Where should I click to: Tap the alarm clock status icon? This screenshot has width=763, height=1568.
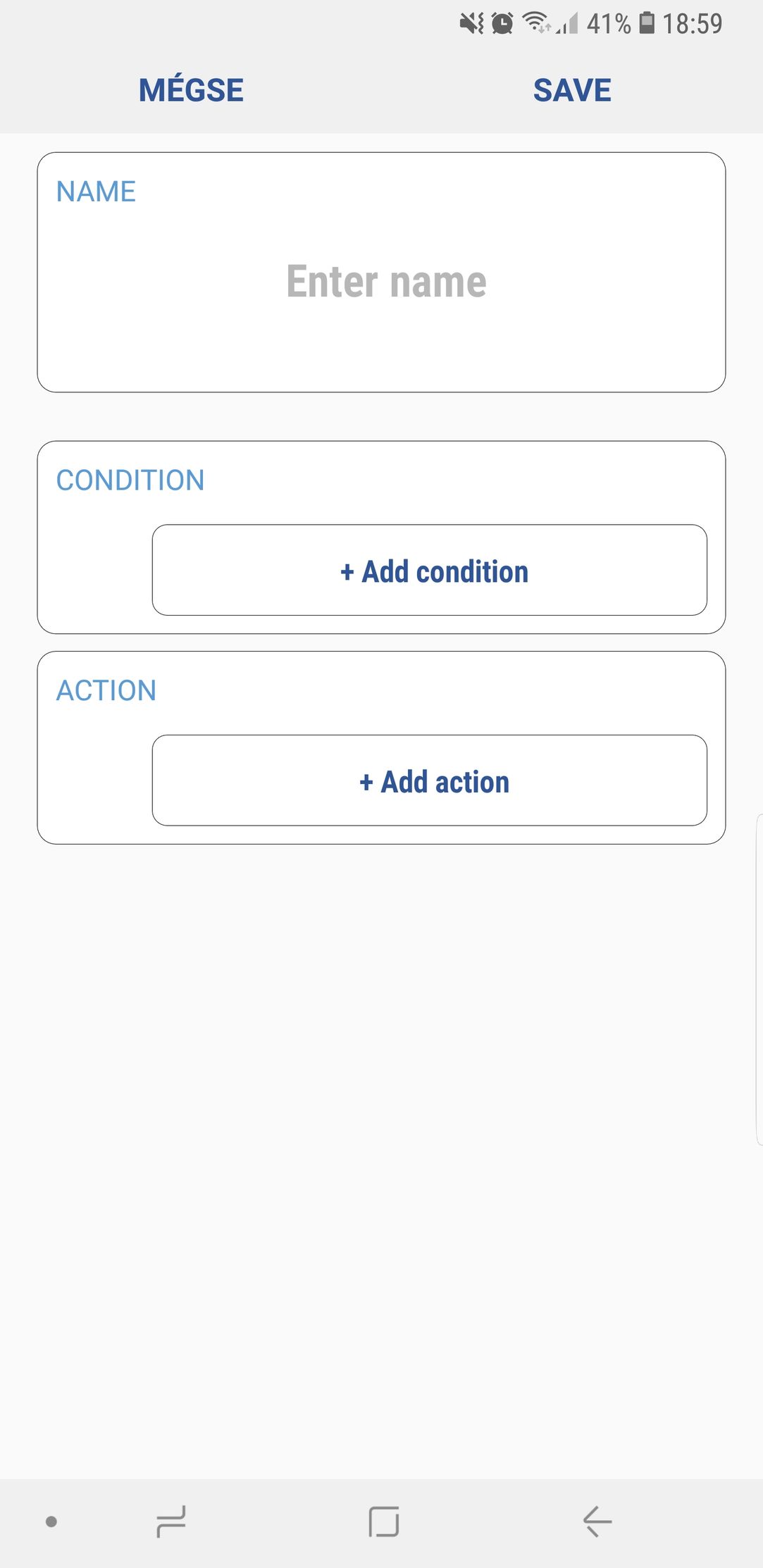tap(502, 24)
